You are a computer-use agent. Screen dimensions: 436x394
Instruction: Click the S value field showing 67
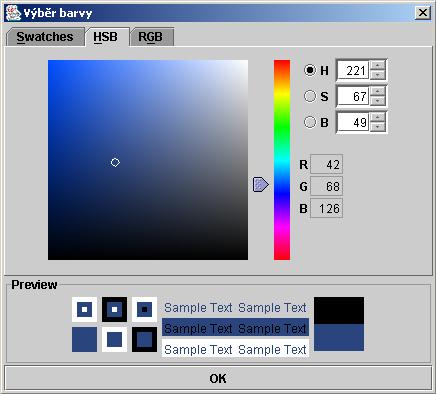pyautogui.click(x=353, y=96)
